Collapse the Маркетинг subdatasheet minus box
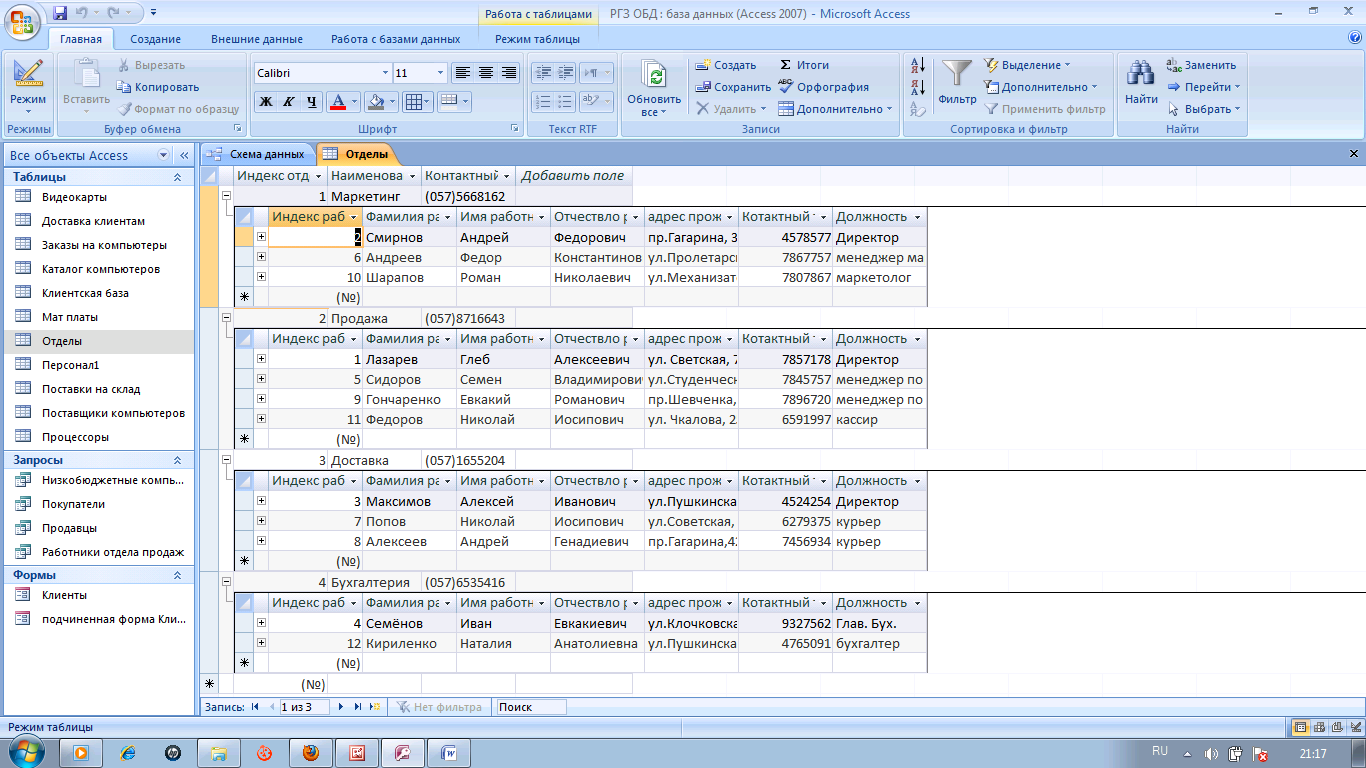This screenshot has width=1366, height=768. click(226, 197)
